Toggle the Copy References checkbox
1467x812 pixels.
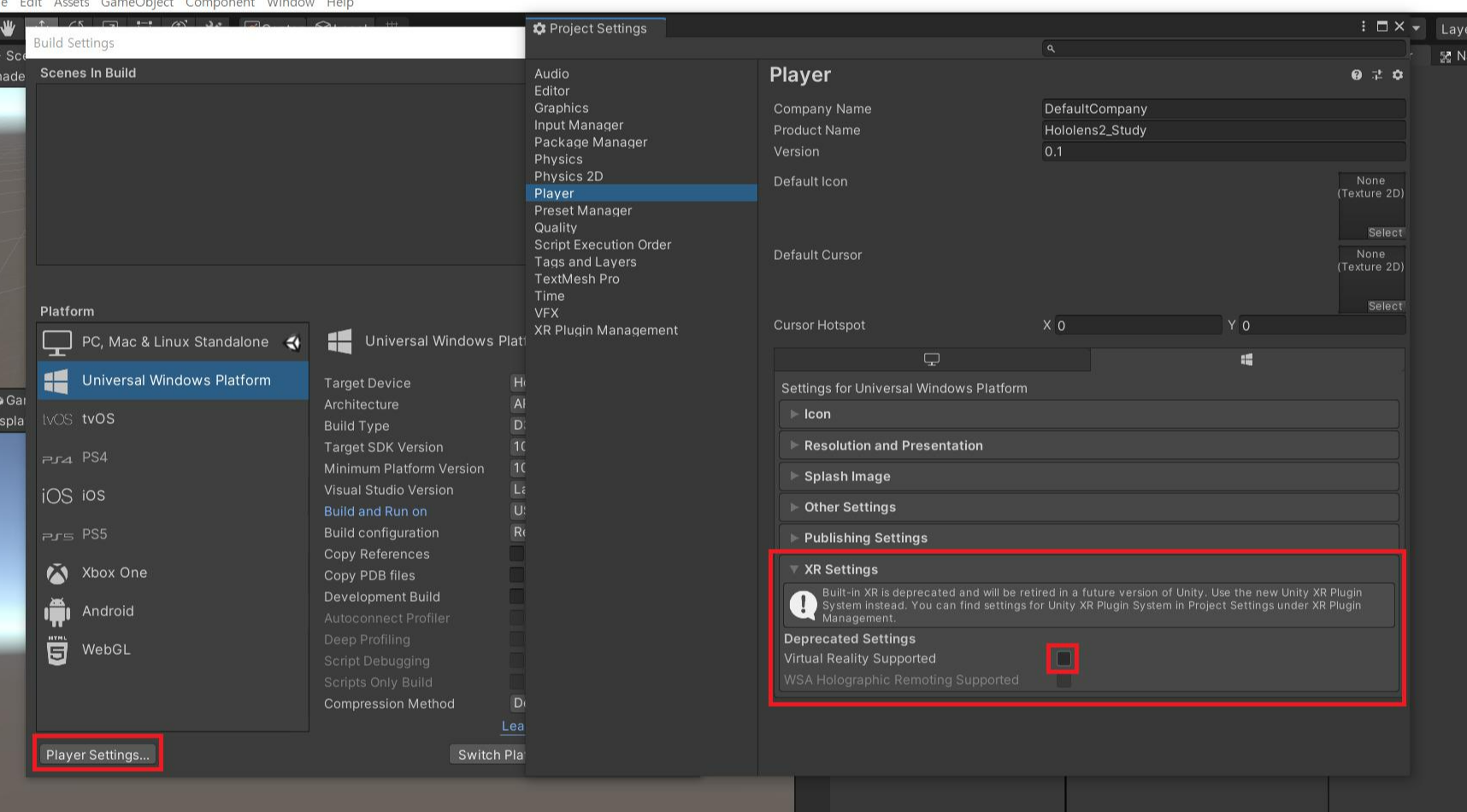517,554
